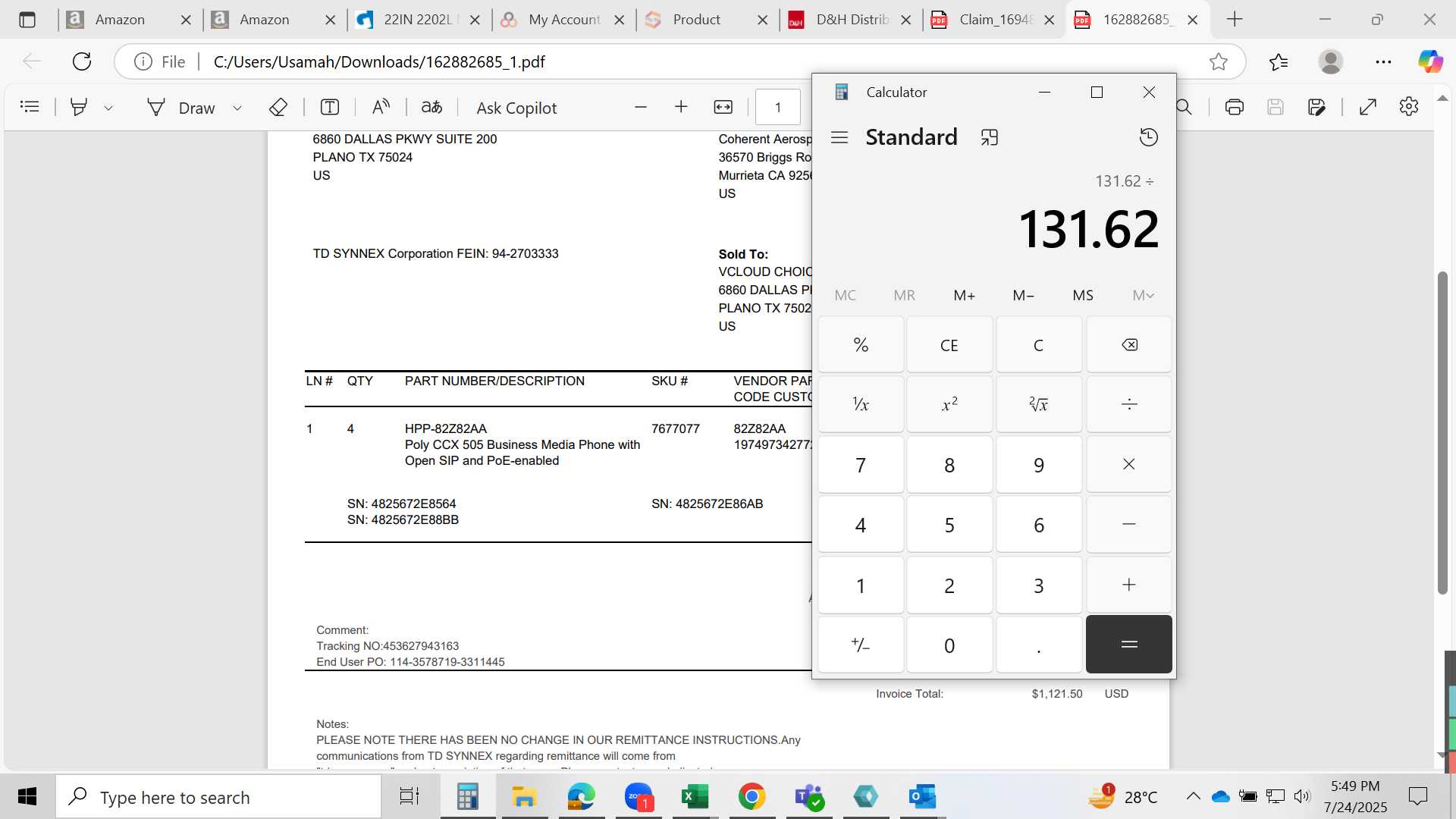Click the Add text box icon
The width and height of the screenshot is (1456, 819).
pyautogui.click(x=330, y=107)
